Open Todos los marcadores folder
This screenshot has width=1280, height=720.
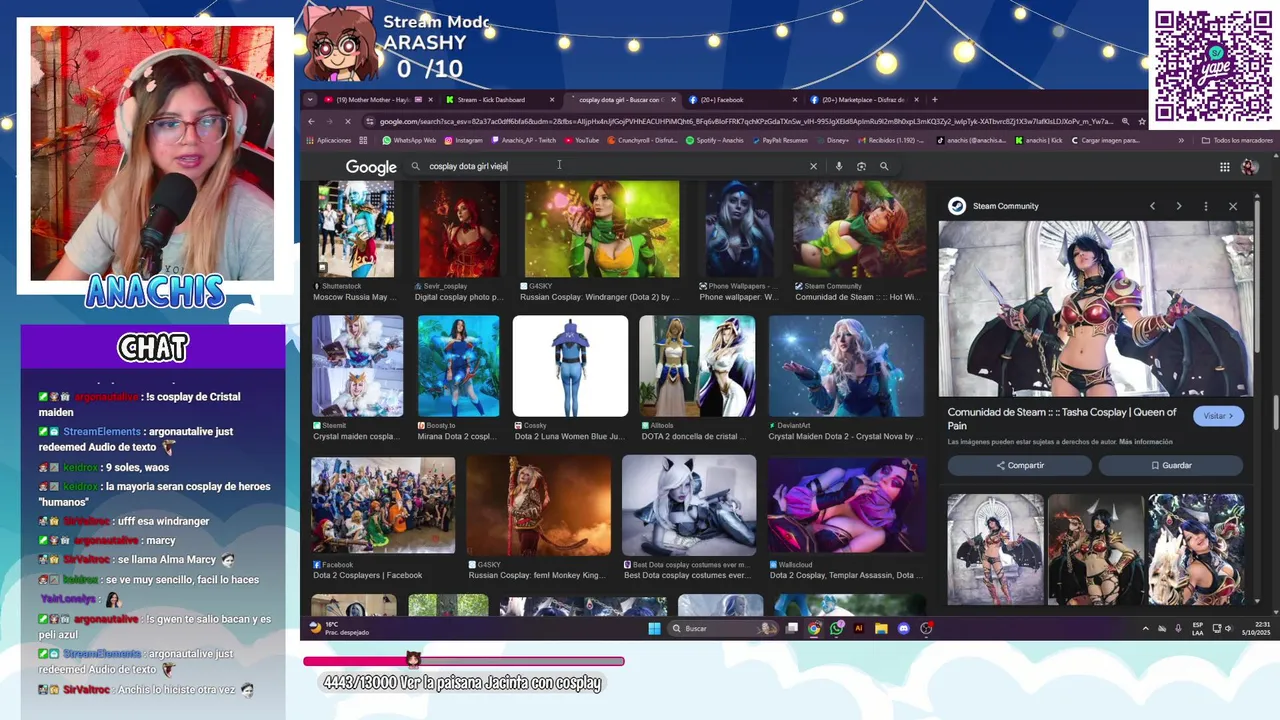1237,140
